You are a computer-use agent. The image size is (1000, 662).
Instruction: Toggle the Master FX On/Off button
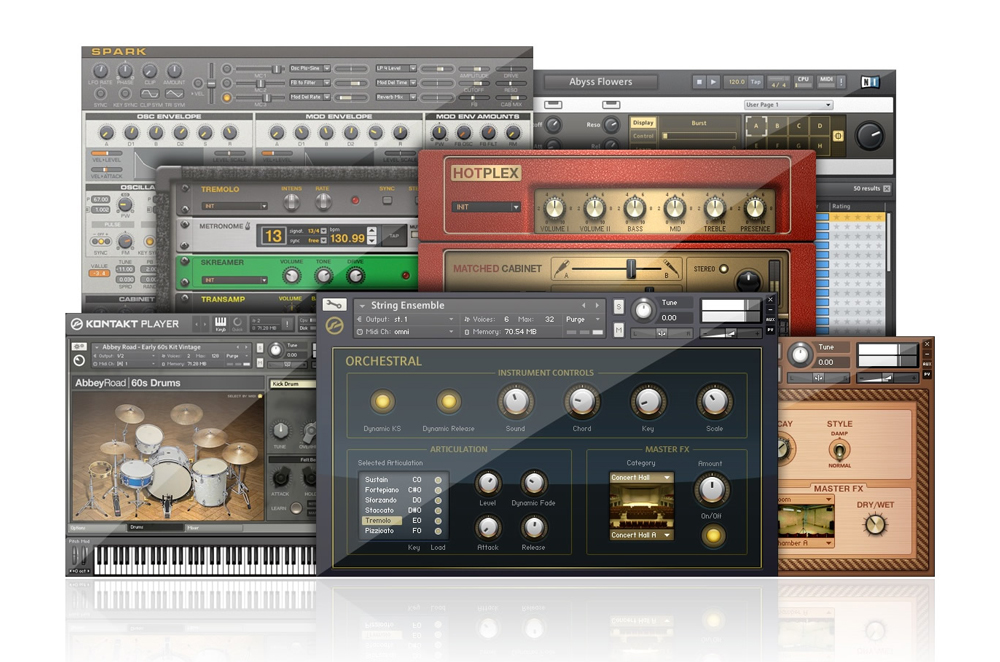click(712, 535)
